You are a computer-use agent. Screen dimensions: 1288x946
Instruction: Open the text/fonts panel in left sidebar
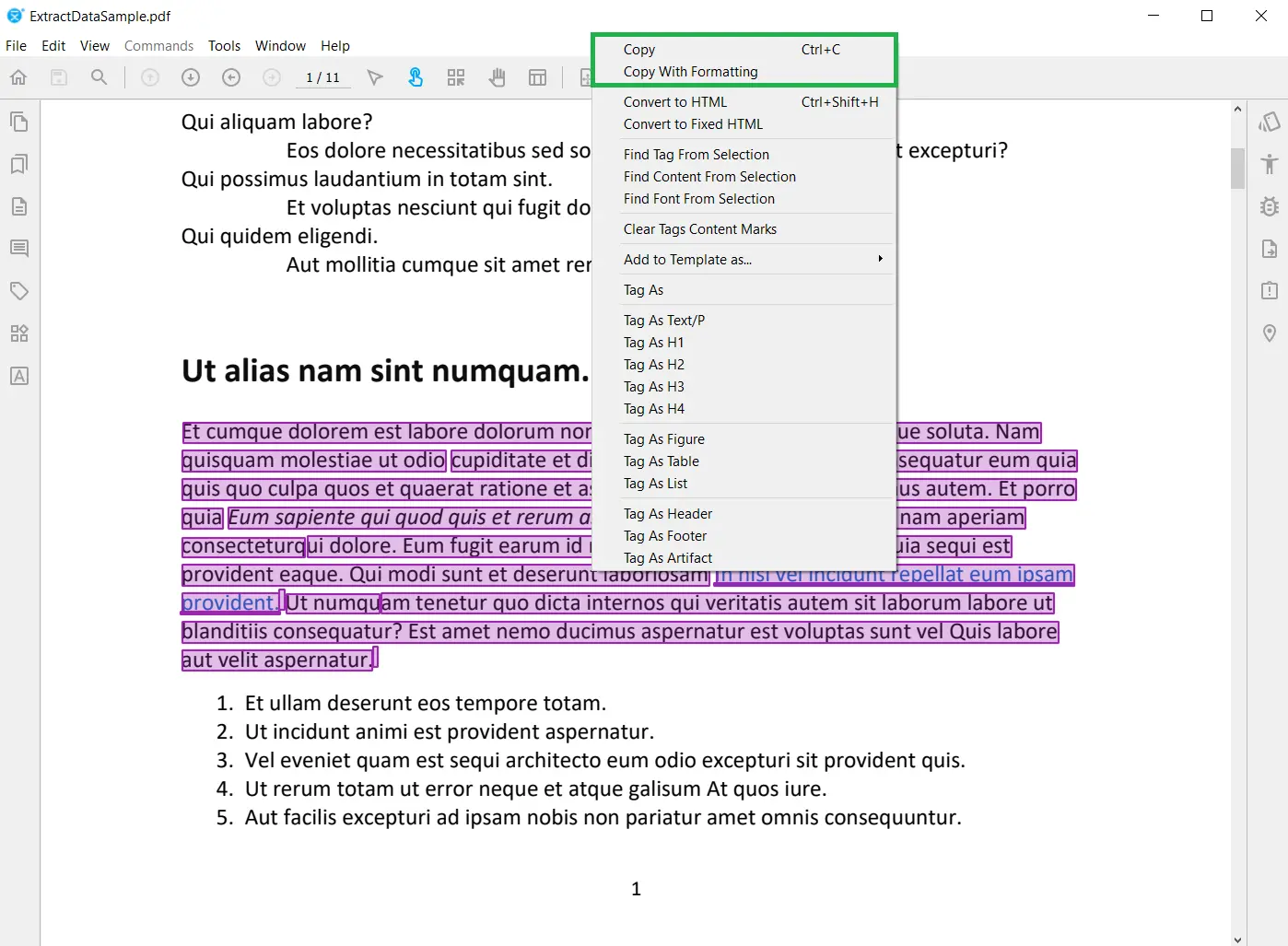tap(19, 376)
